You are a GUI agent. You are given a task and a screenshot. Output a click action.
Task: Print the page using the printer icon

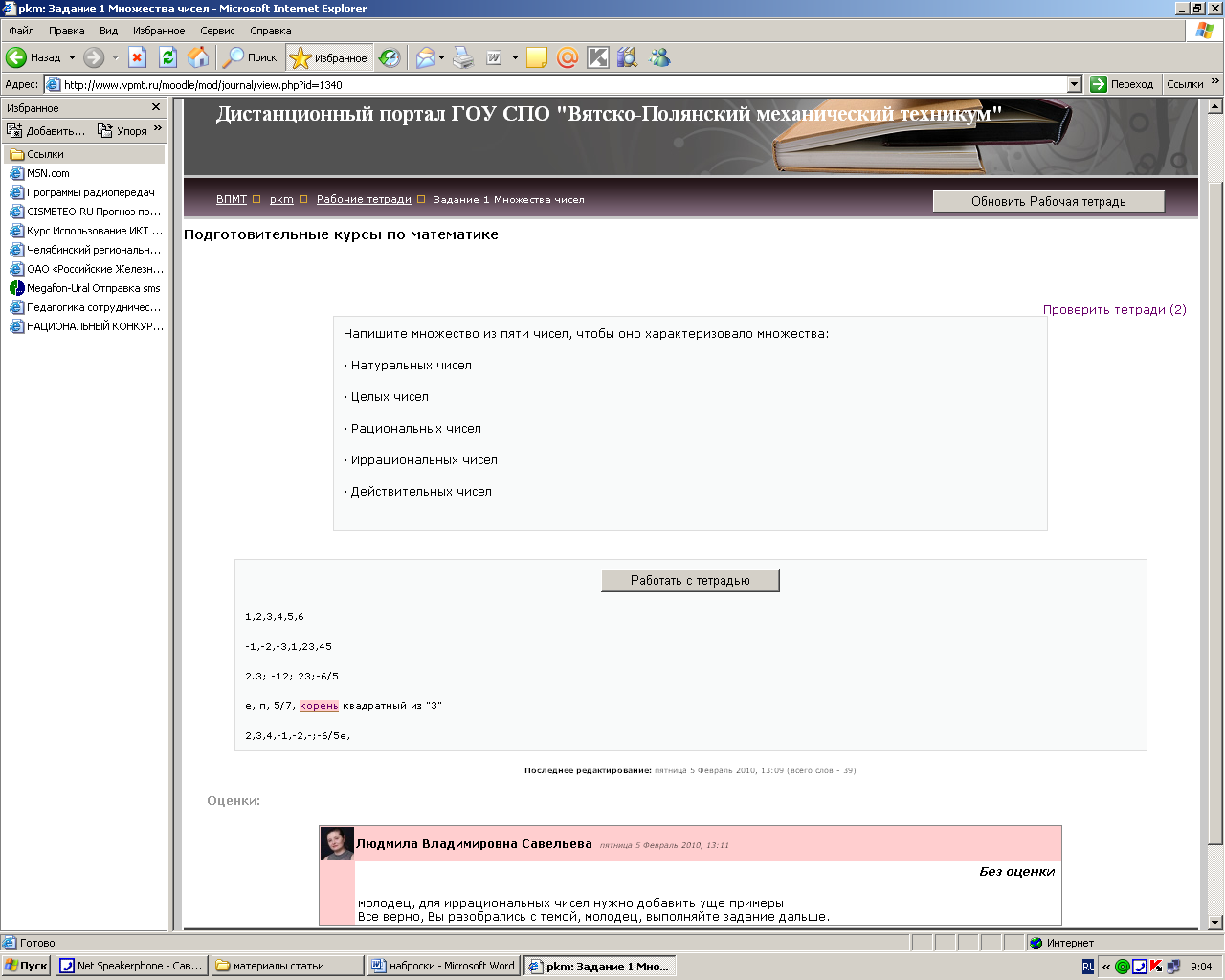coord(463,57)
